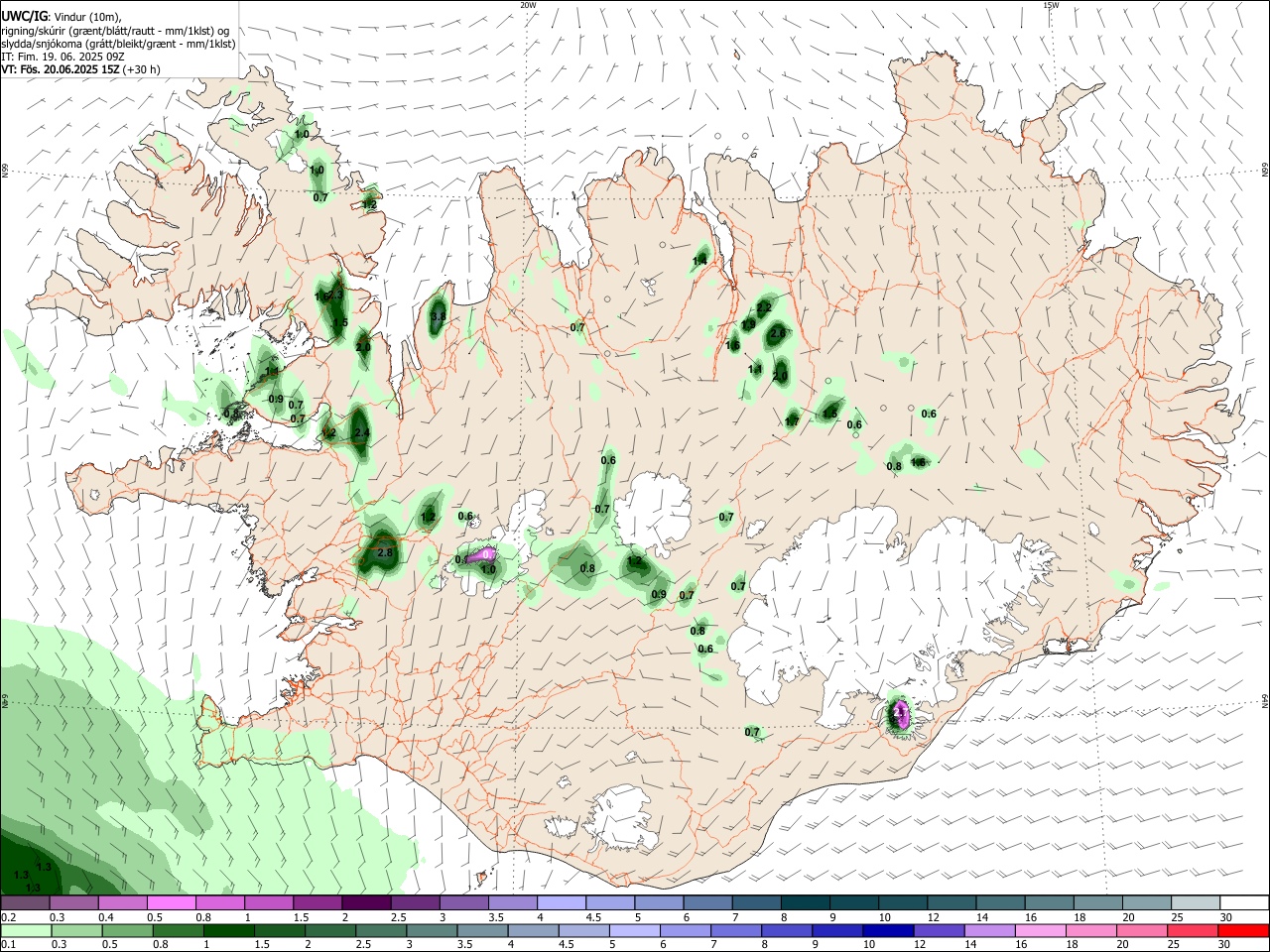
Task: Click the UWC/IG title in the header
Action: pos(23,17)
